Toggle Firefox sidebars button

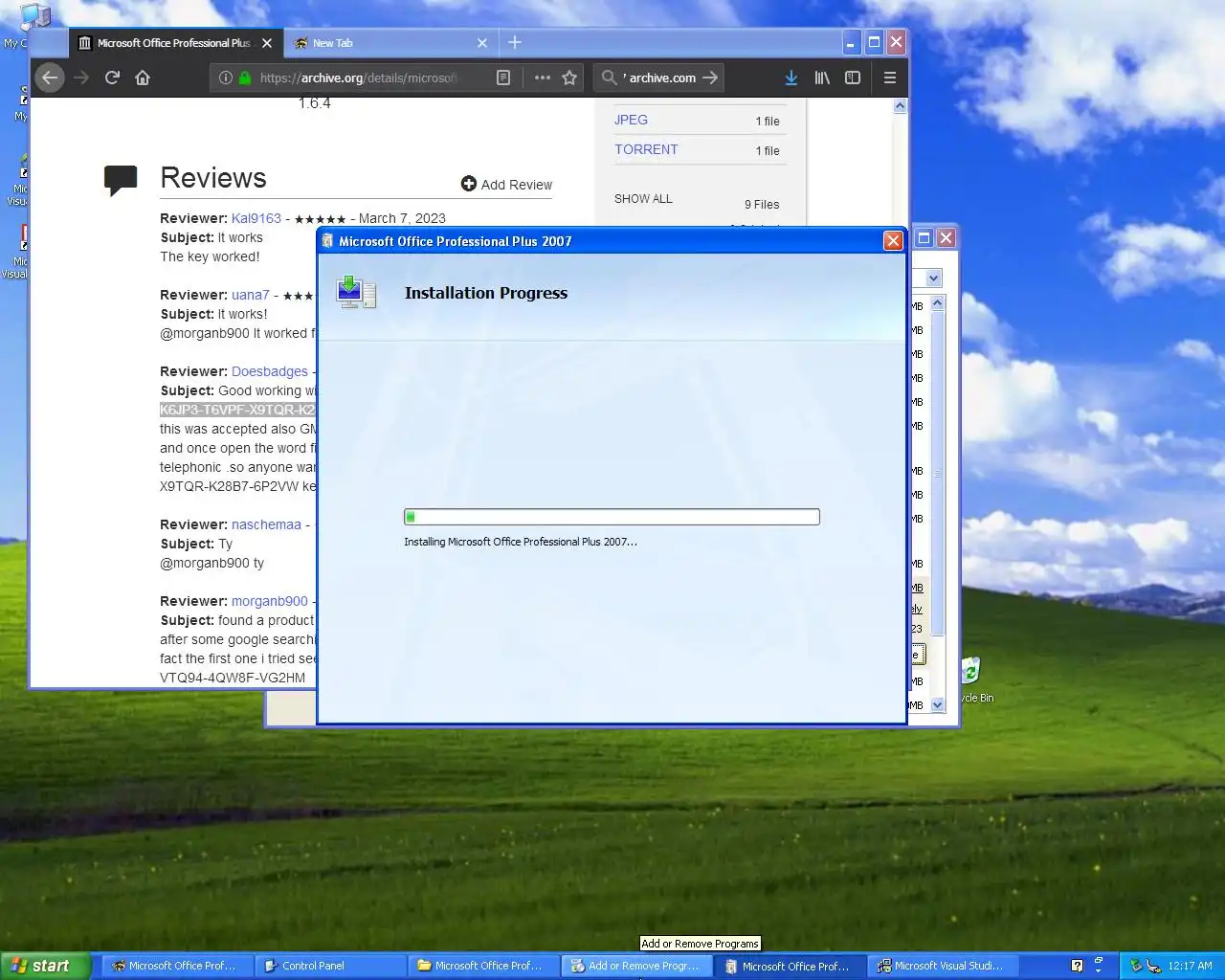tap(853, 78)
